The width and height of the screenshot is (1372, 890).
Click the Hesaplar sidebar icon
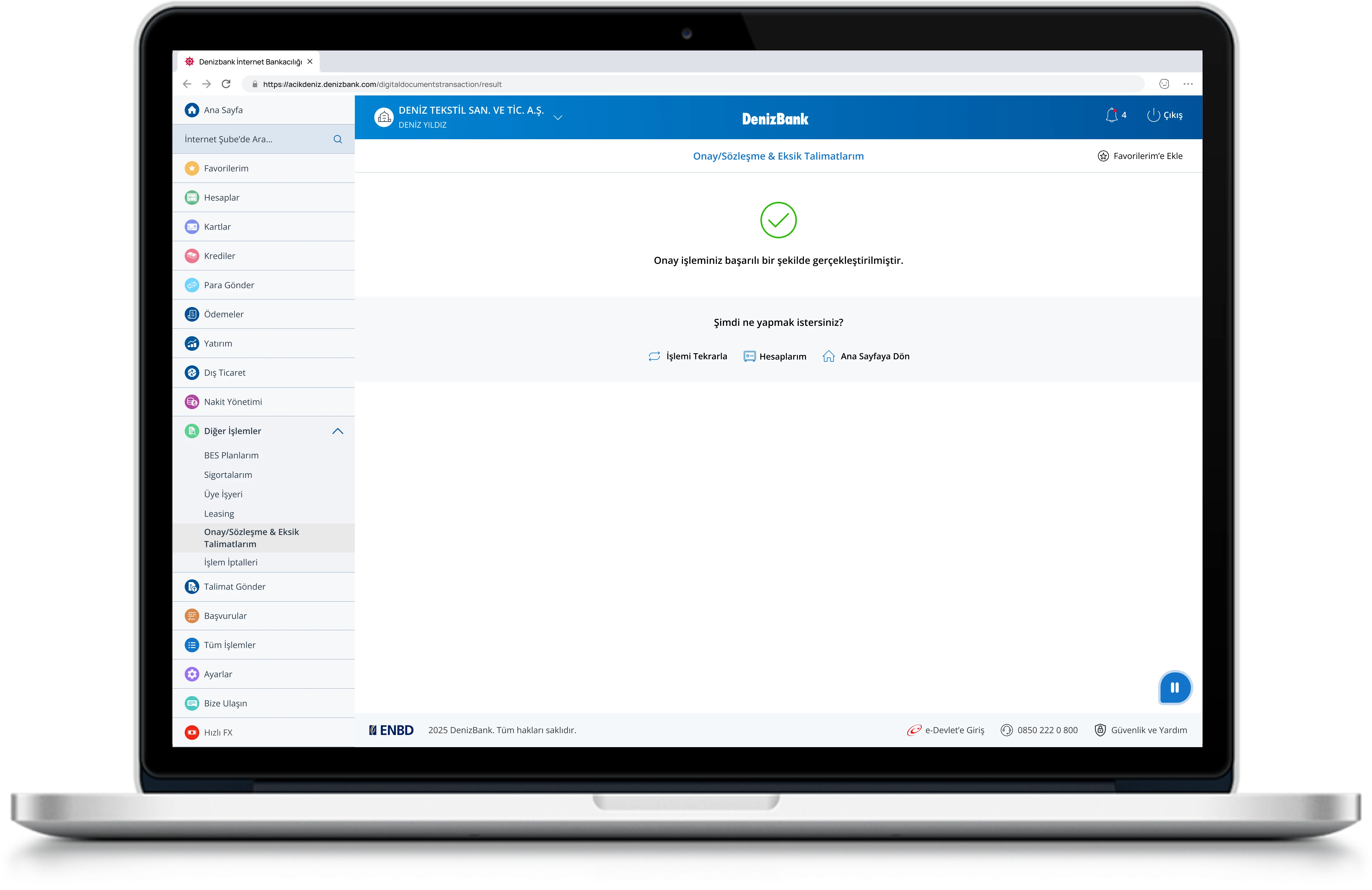tap(192, 198)
